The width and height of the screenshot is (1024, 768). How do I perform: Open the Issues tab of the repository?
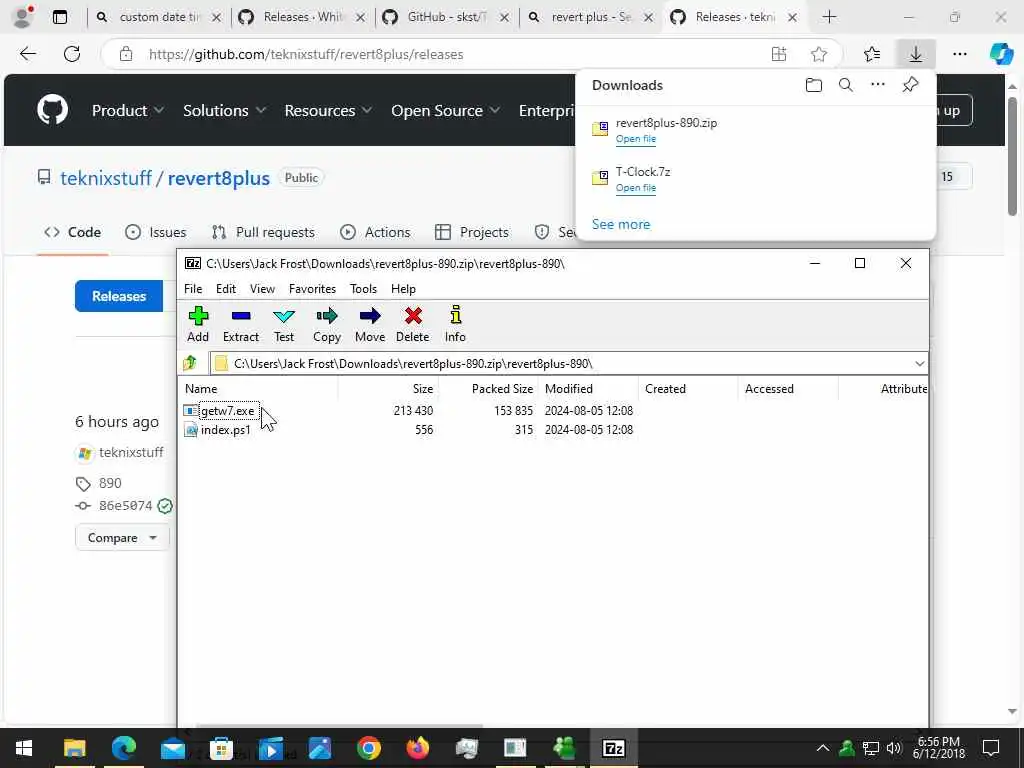pyautogui.click(x=155, y=232)
